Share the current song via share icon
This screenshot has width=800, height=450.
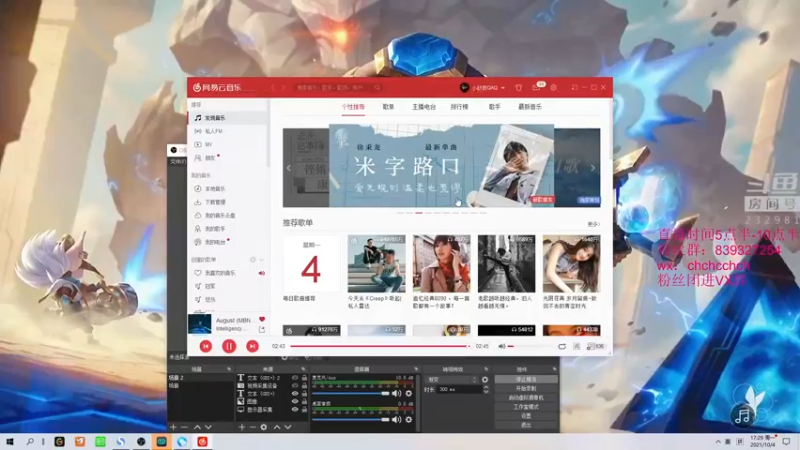pyautogui.click(x=262, y=330)
